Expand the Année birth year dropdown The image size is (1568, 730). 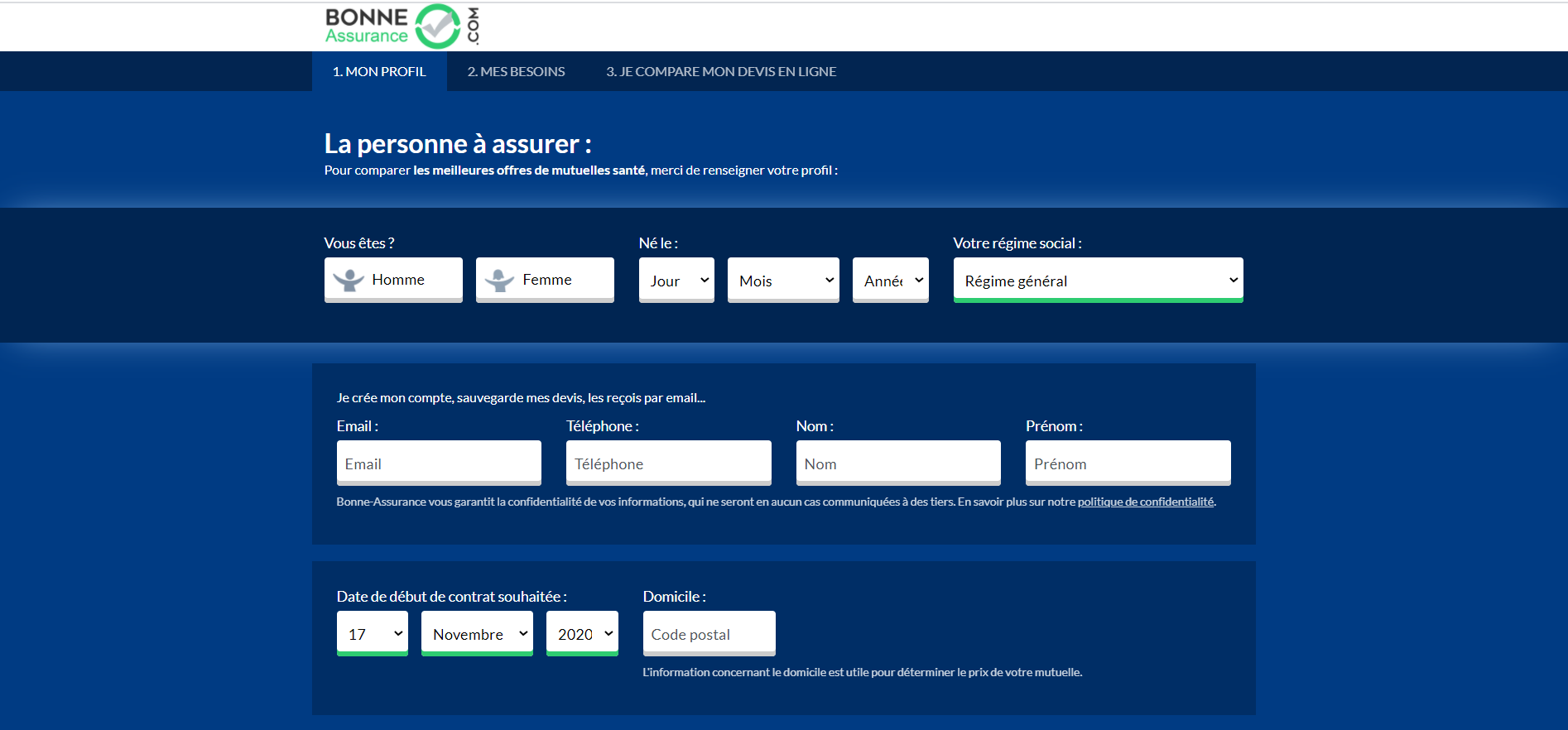tap(891, 281)
